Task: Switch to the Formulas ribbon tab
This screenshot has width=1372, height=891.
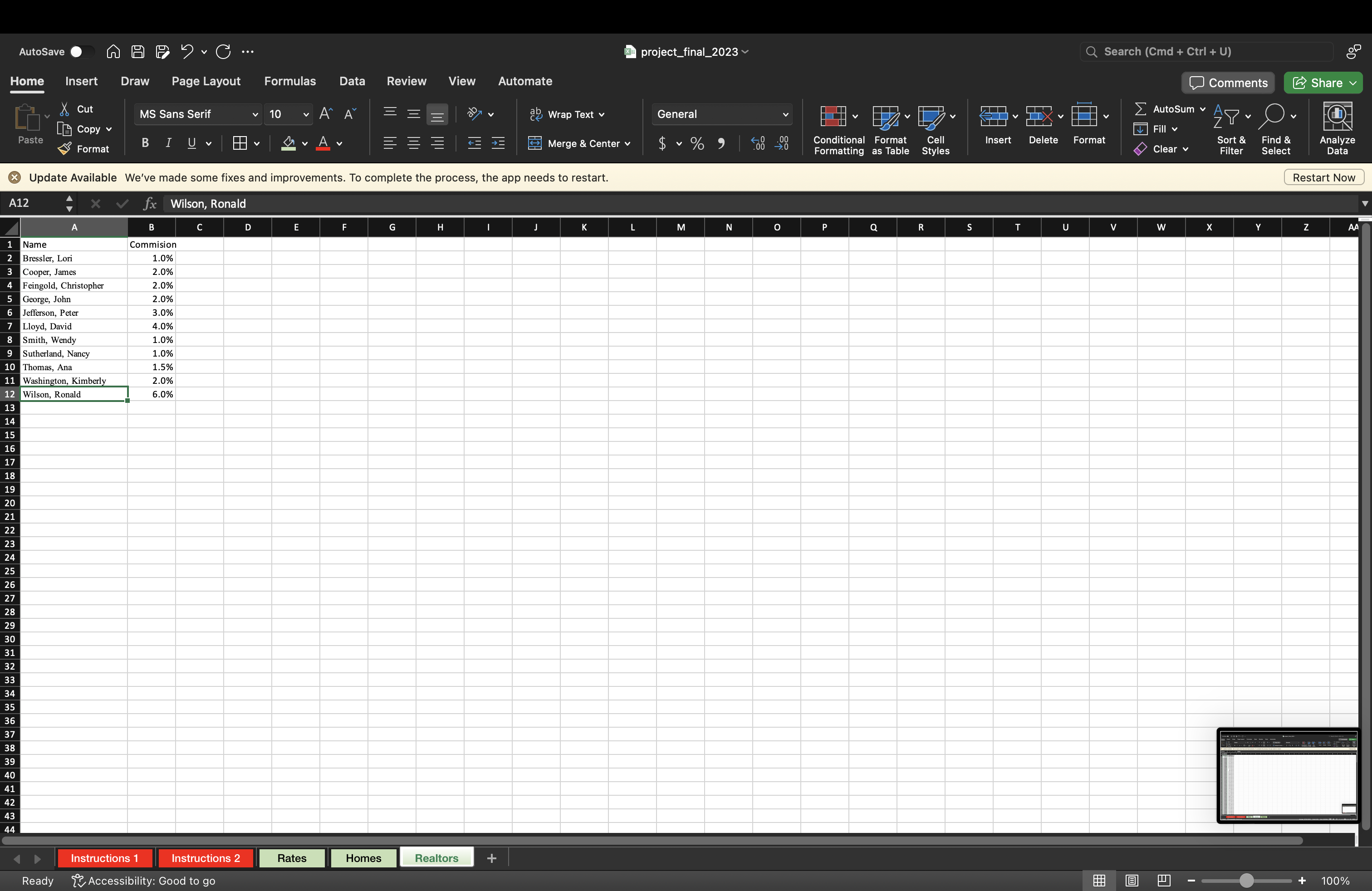Action: (290, 81)
